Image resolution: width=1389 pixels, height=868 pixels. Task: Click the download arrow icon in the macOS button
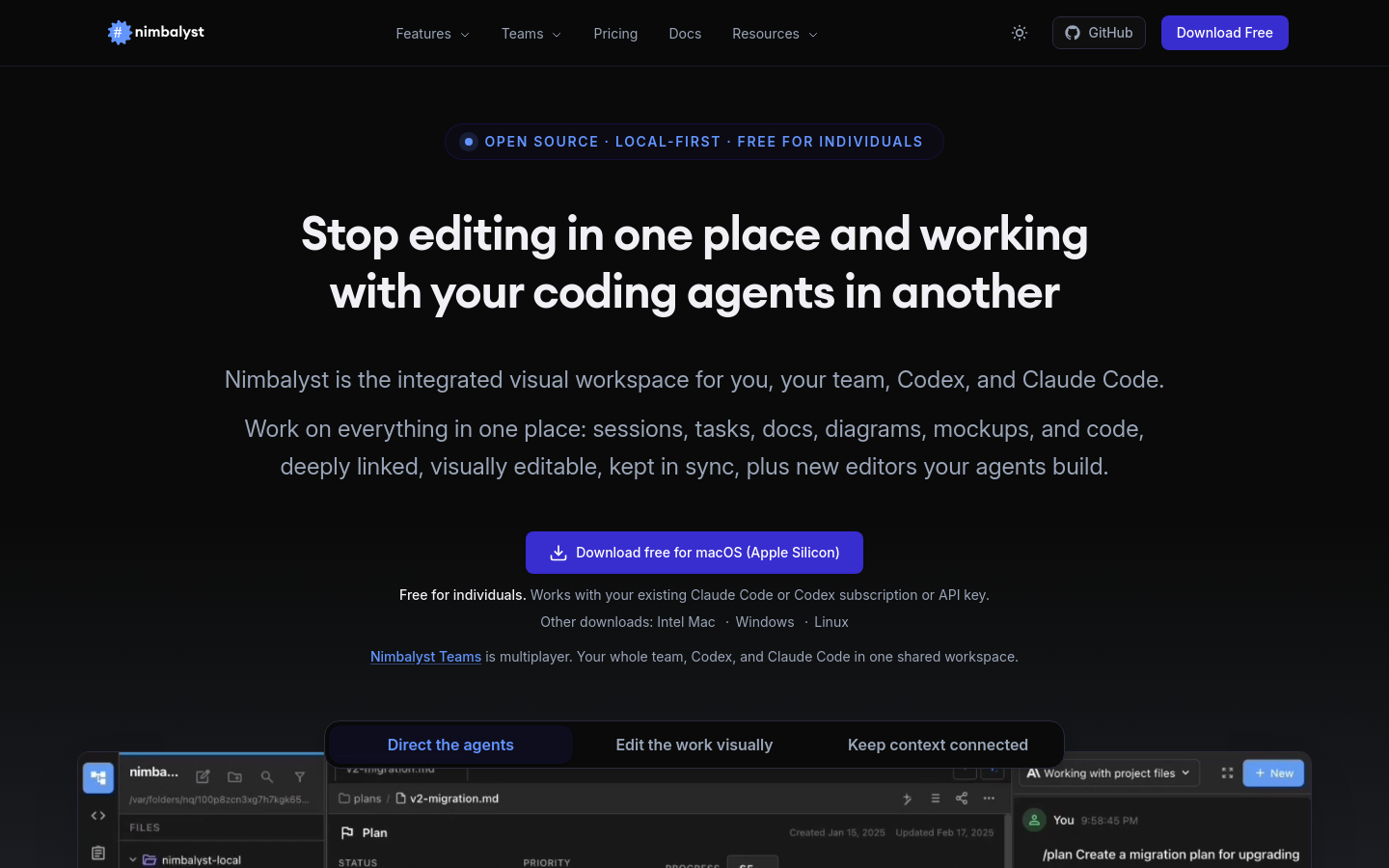click(558, 553)
